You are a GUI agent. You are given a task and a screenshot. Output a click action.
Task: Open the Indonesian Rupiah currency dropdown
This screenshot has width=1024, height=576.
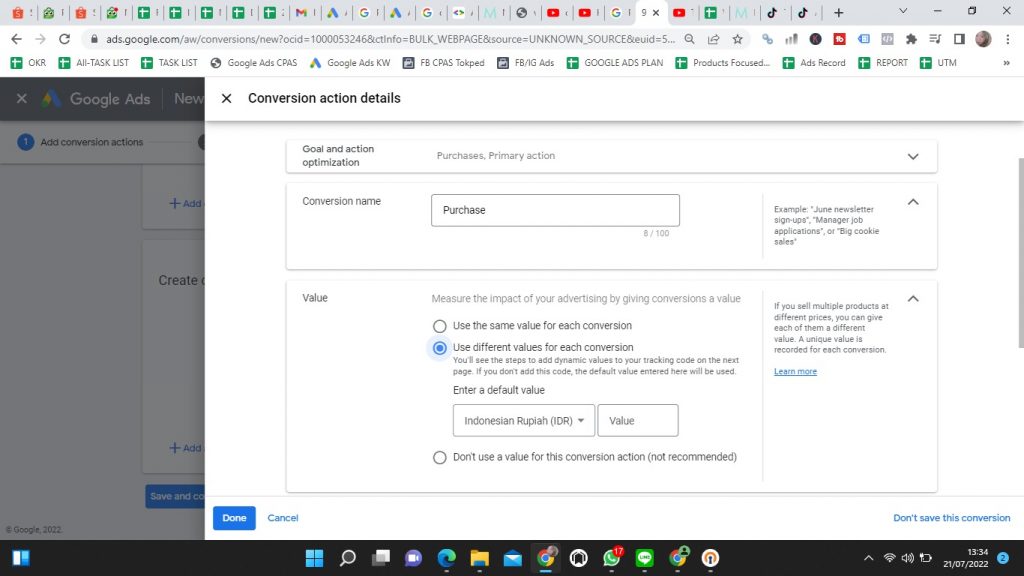(524, 421)
